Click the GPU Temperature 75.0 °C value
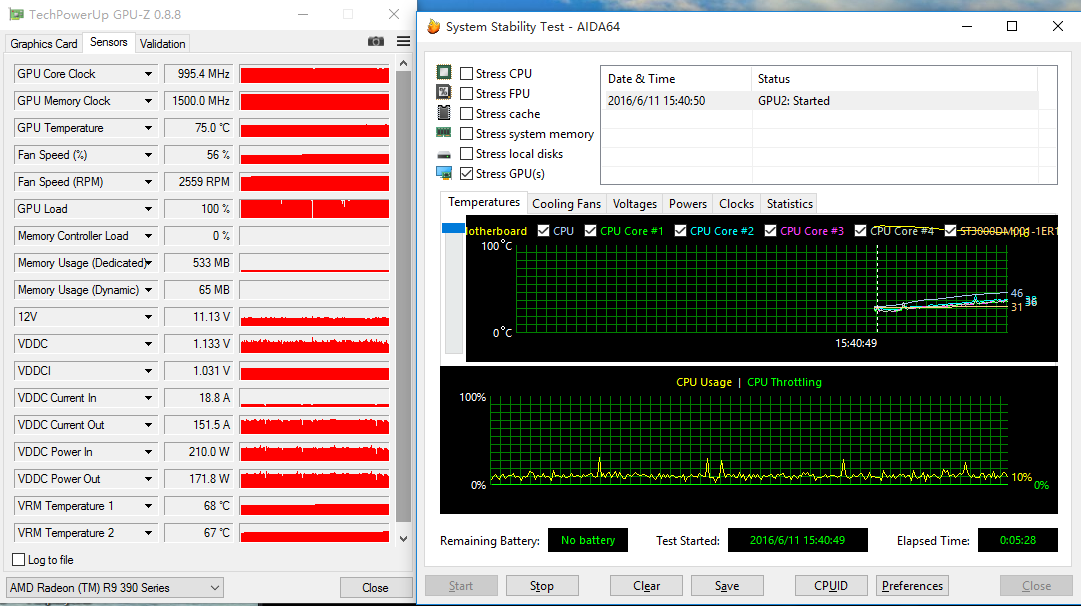 [x=197, y=128]
